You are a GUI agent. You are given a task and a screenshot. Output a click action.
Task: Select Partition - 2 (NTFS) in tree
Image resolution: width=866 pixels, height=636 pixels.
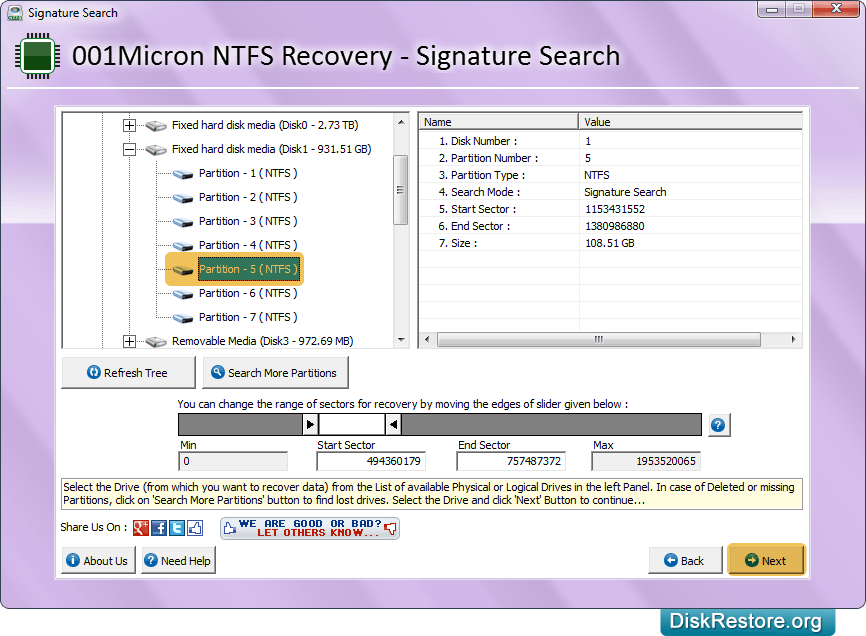point(248,197)
